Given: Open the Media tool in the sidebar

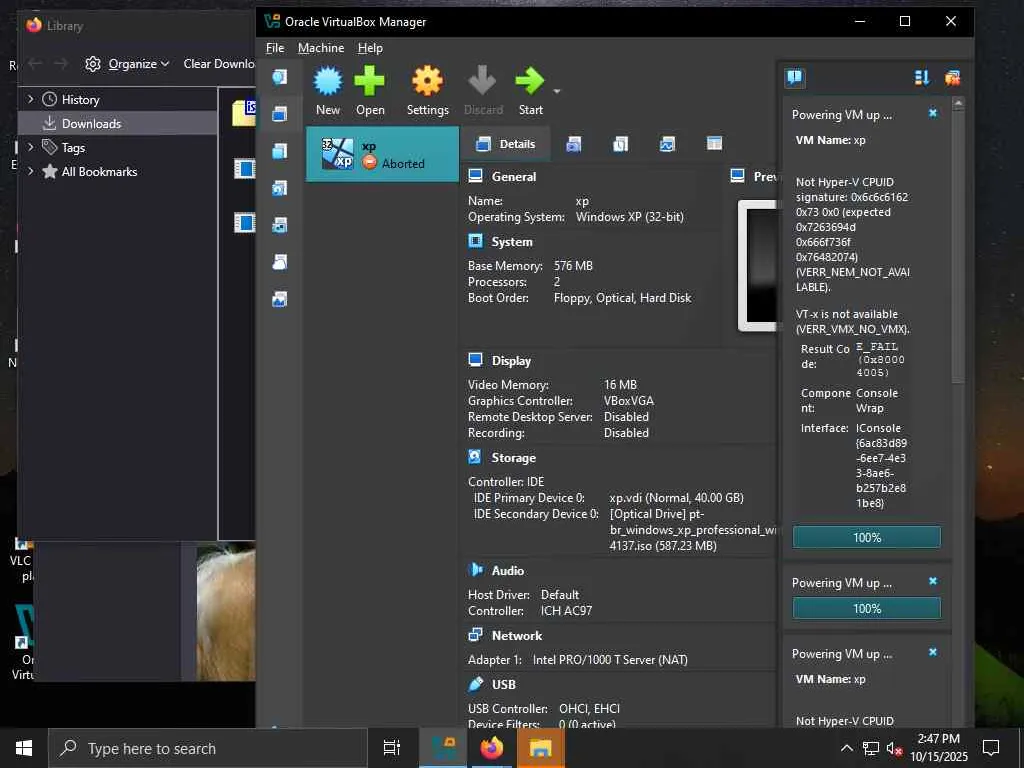Looking at the screenshot, I should click(x=280, y=189).
